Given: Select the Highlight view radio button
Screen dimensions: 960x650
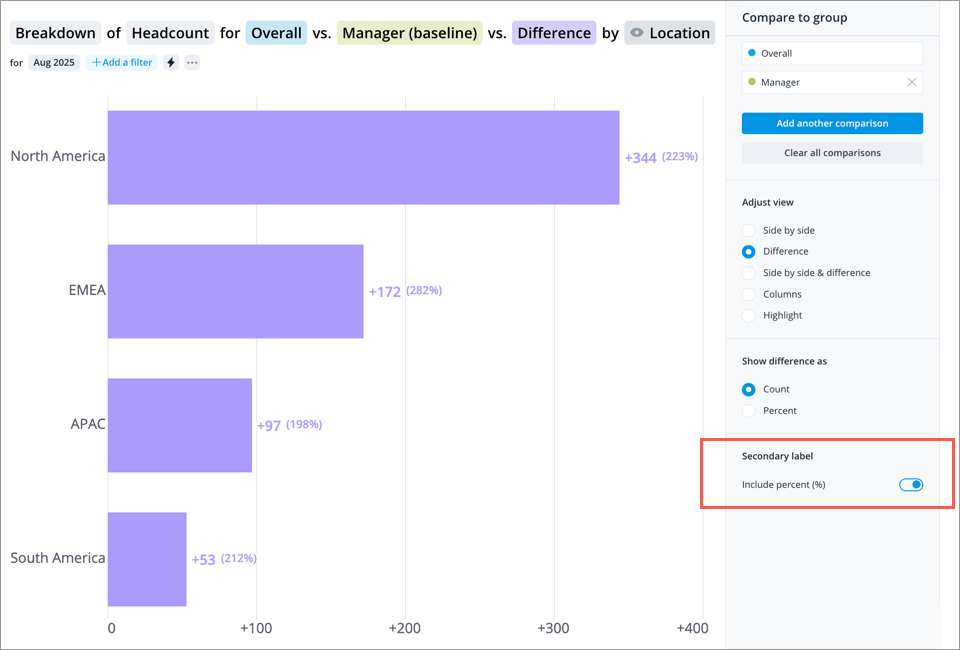Looking at the screenshot, I should click(x=749, y=315).
